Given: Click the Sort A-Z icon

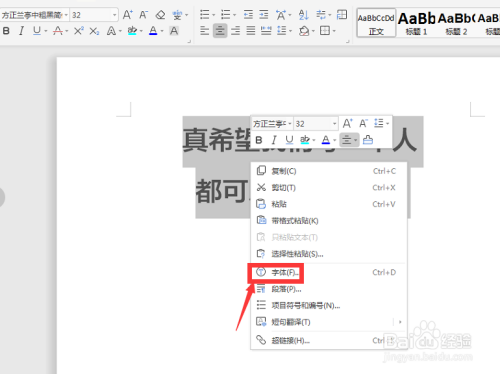Looking at the screenshot, I should (x=303, y=15).
